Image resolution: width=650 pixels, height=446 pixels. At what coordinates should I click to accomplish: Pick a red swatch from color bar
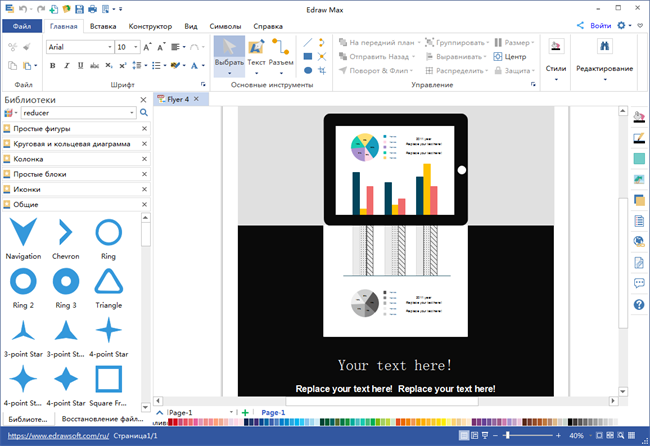click(175, 422)
